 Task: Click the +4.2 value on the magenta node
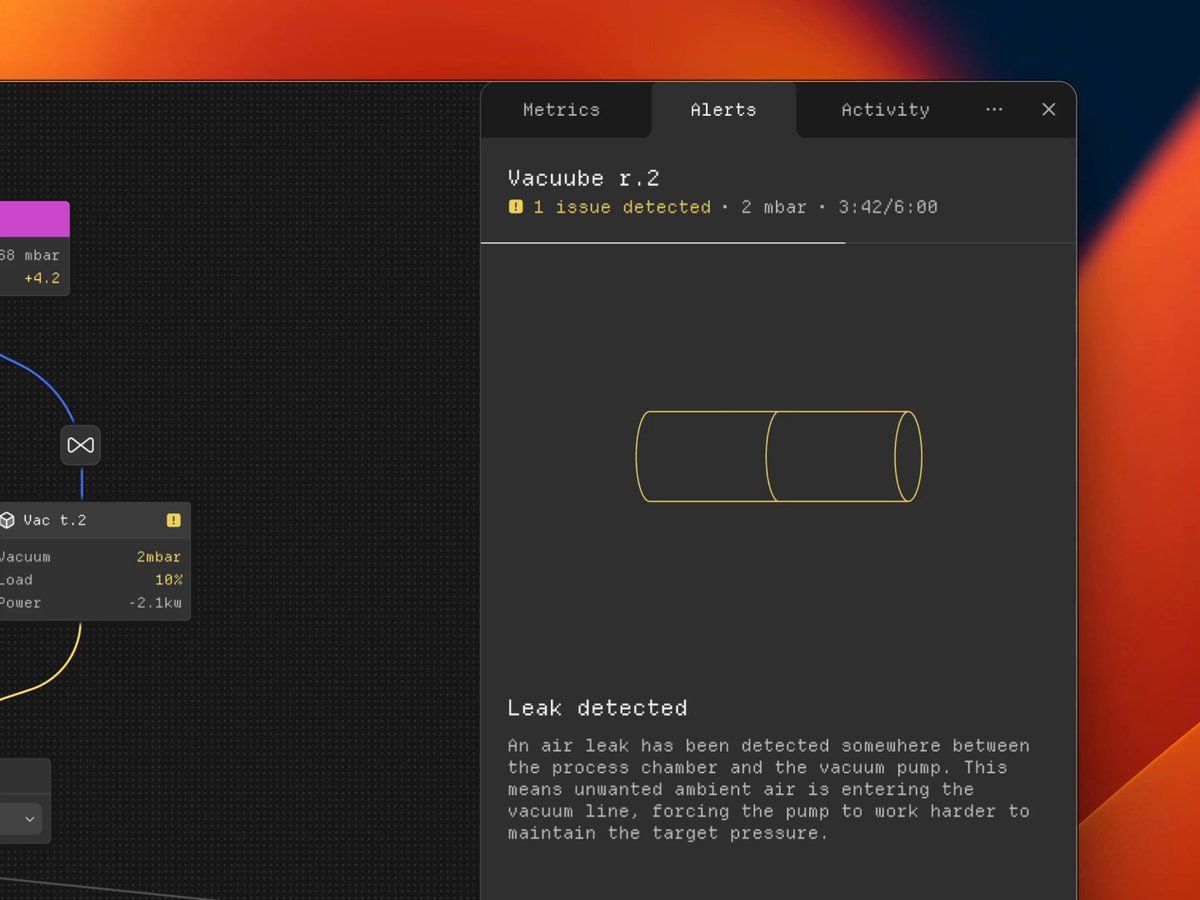coord(42,278)
